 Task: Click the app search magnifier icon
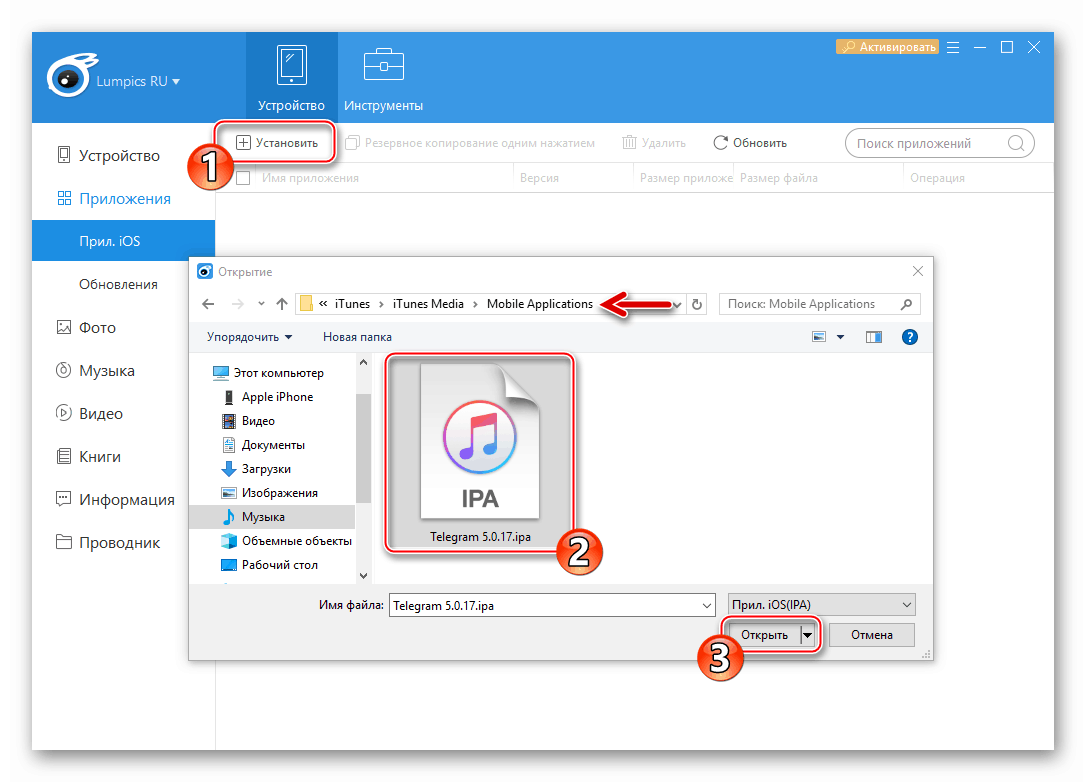(1015, 143)
